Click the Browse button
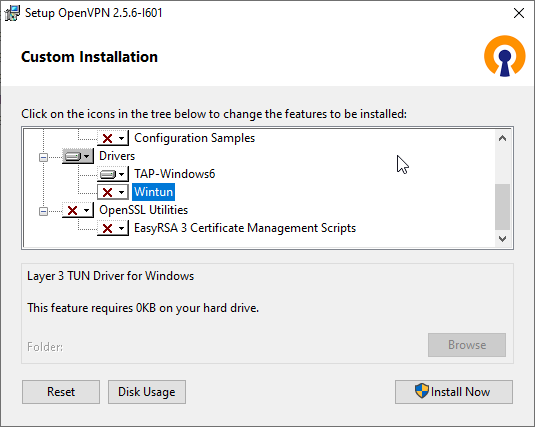Viewport: 535px width, 427px height. [x=467, y=345]
